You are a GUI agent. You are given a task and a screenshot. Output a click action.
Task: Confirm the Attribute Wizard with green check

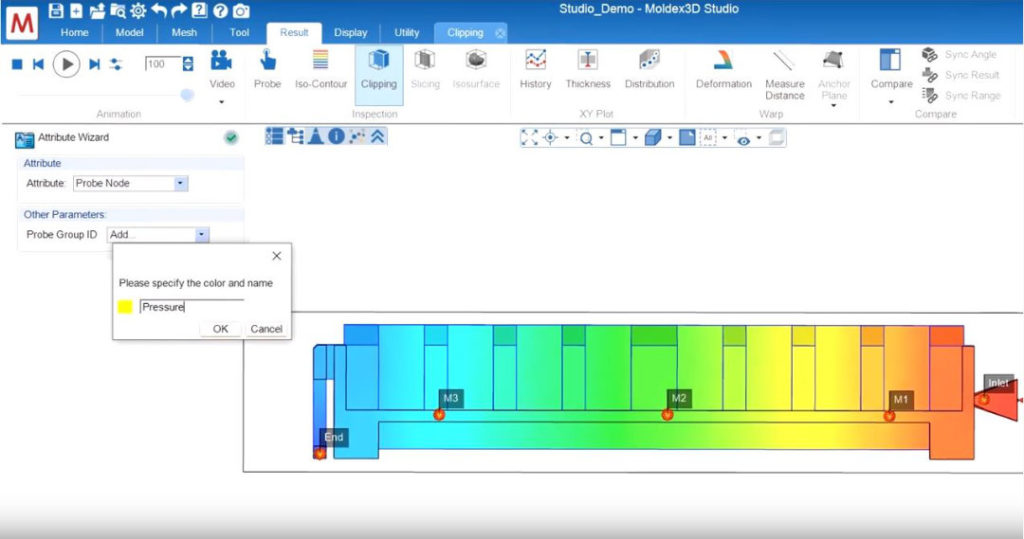pyautogui.click(x=231, y=138)
